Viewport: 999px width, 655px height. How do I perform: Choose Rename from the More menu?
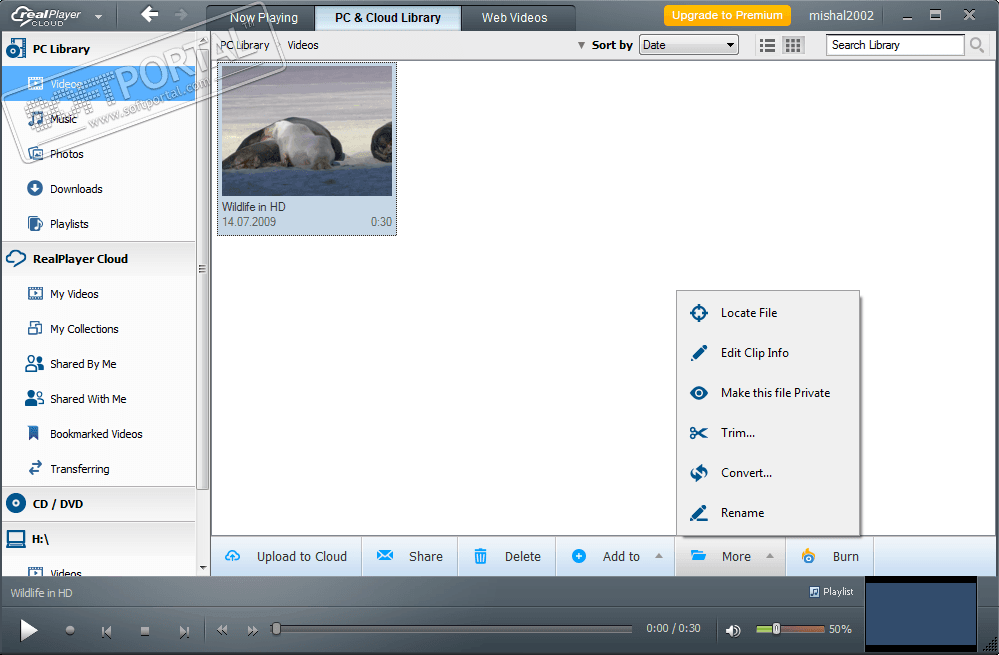(x=768, y=513)
